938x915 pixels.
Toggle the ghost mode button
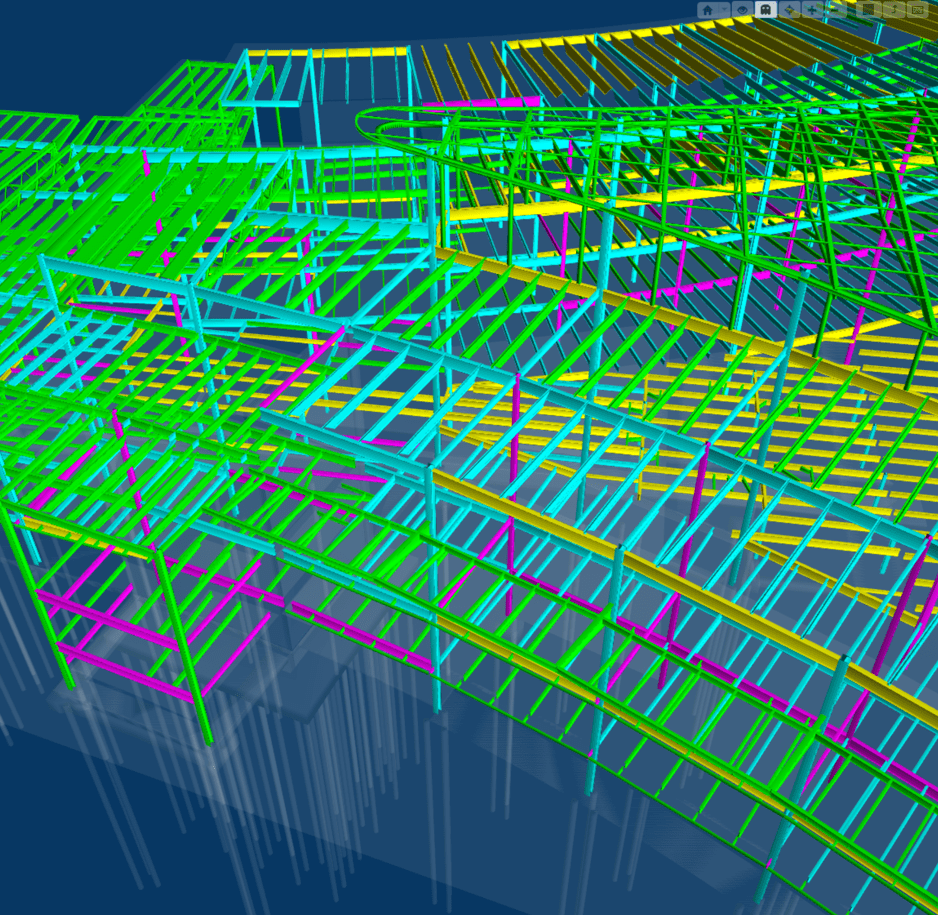coord(766,10)
